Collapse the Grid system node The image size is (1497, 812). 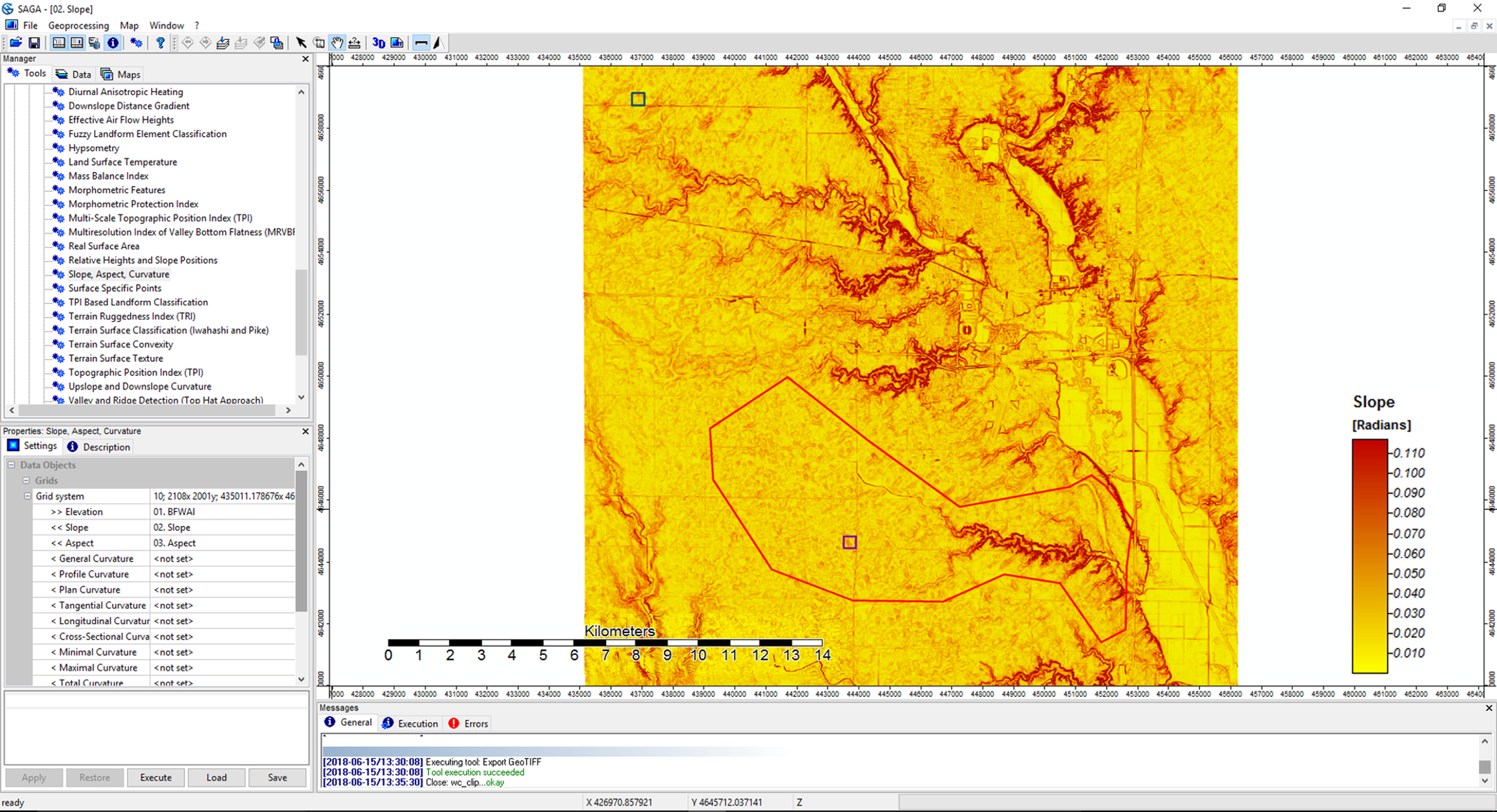pyautogui.click(x=28, y=496)
